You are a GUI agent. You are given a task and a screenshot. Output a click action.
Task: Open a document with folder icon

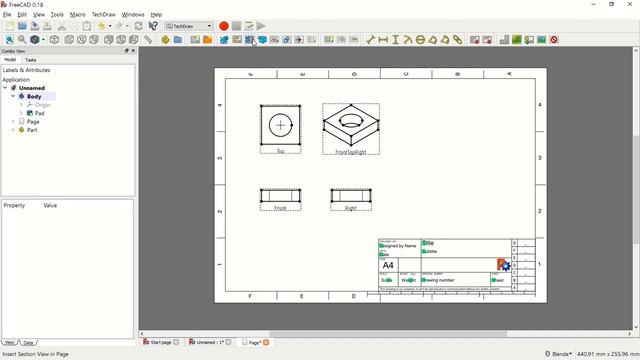22,26
